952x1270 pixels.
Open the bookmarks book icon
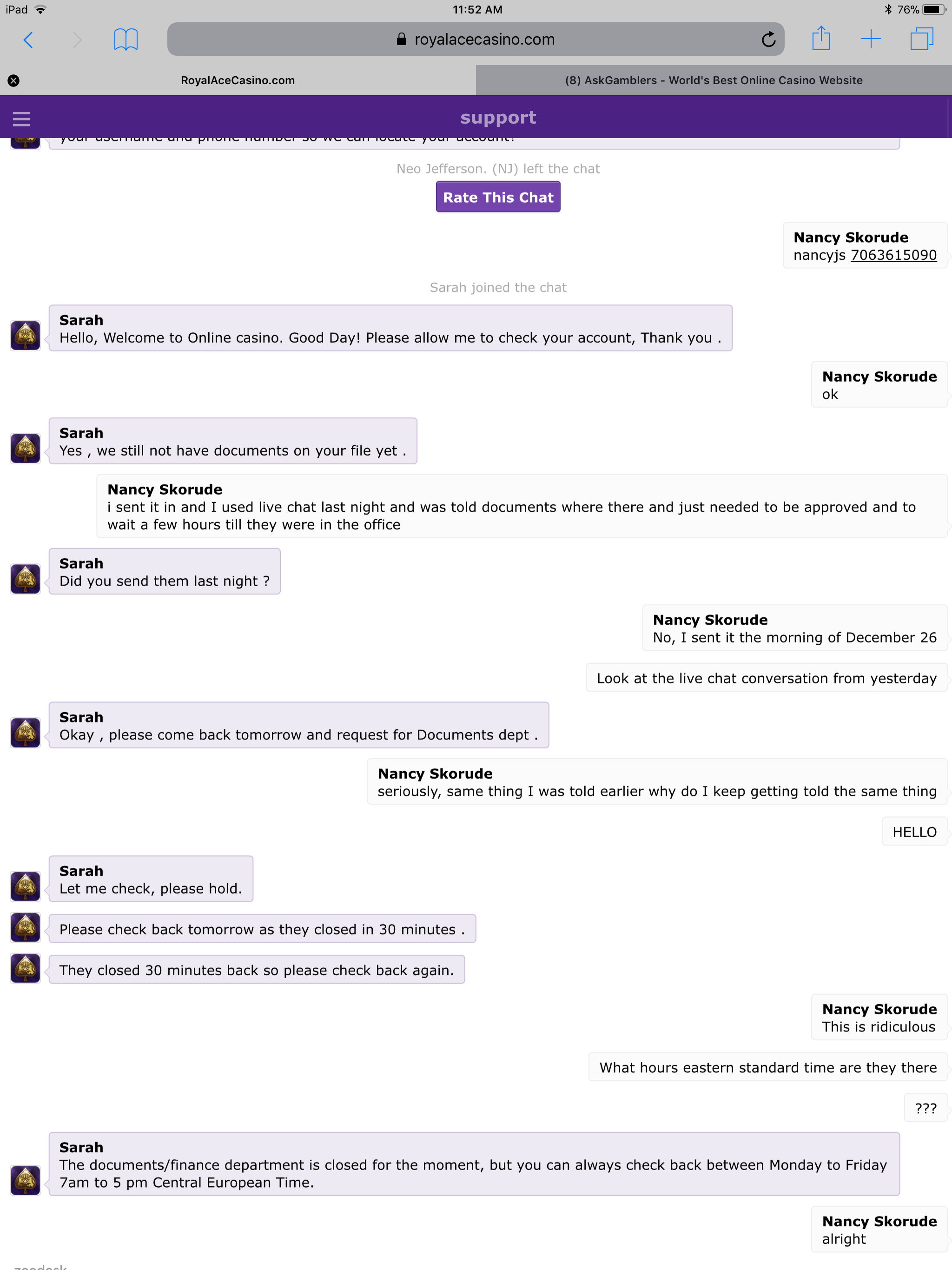point(126,40)
